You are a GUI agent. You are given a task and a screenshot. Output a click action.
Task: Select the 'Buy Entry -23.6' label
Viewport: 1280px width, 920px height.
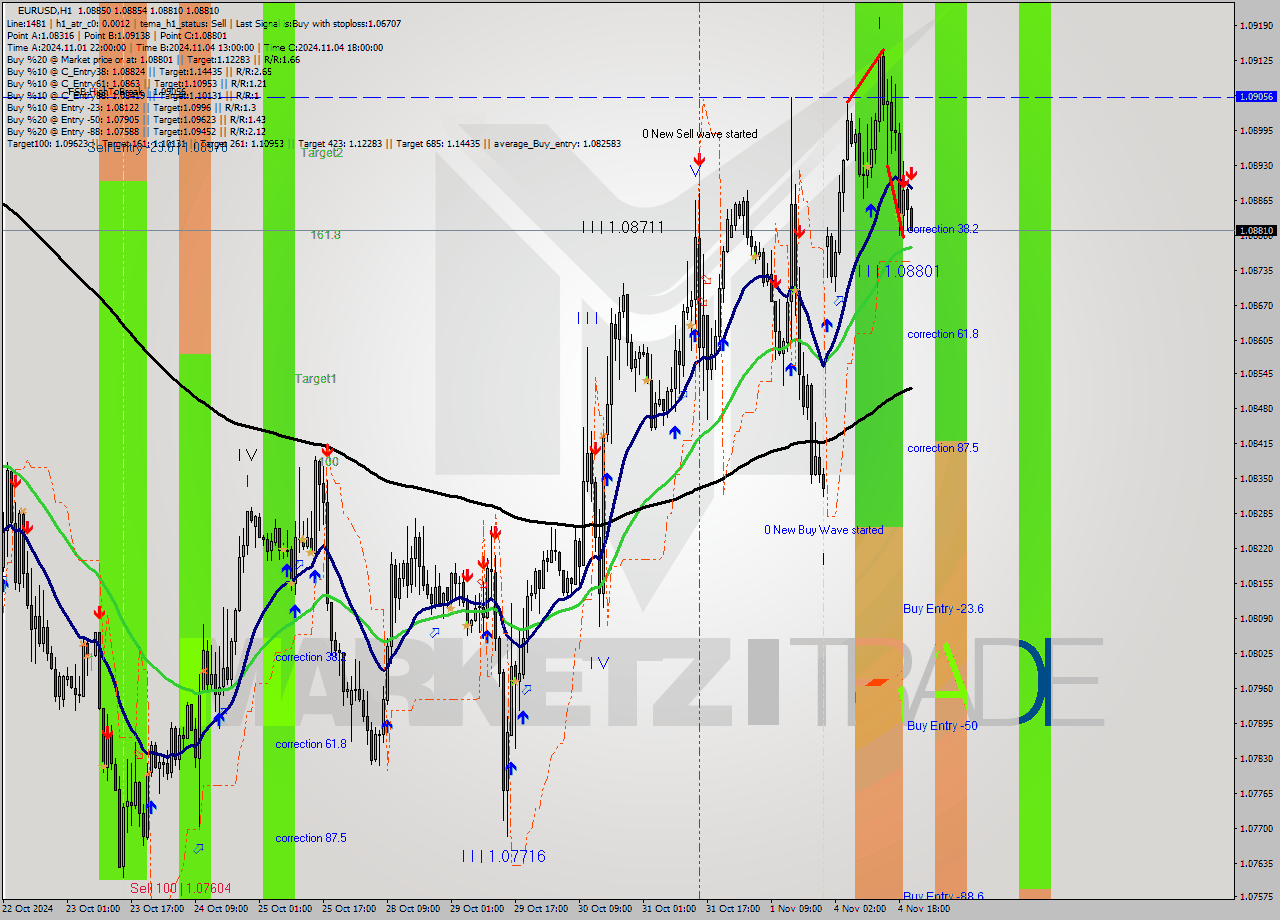tap(943, 609)
